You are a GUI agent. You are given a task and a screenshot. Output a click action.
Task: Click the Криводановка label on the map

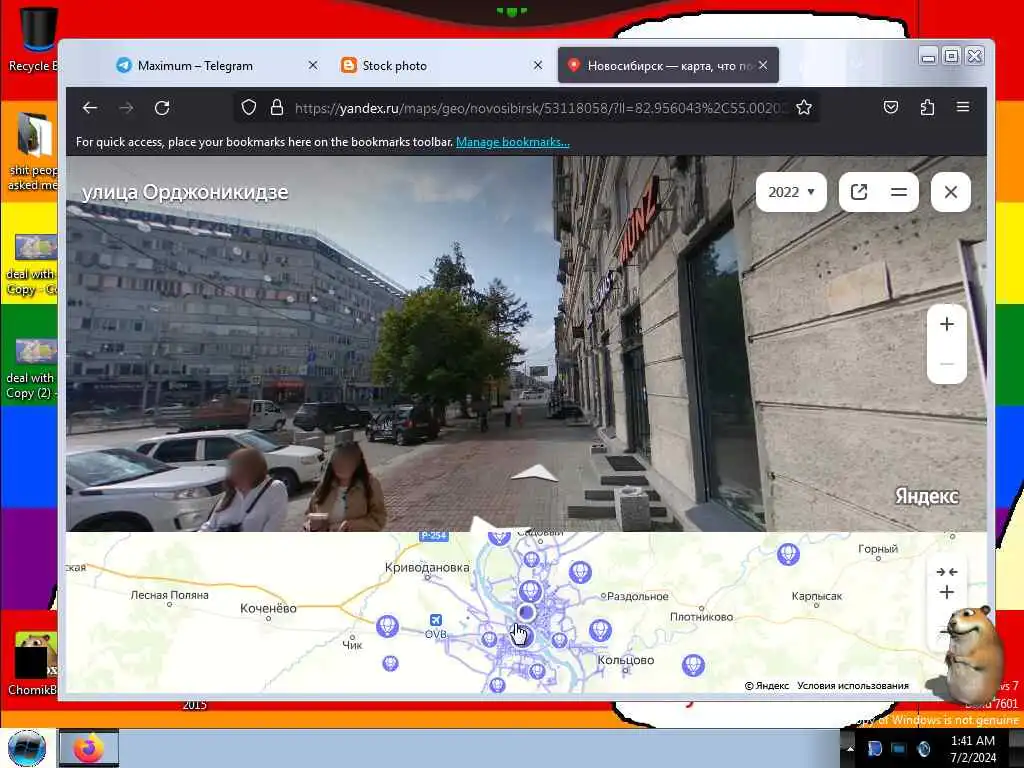click(x=426, y=568)
